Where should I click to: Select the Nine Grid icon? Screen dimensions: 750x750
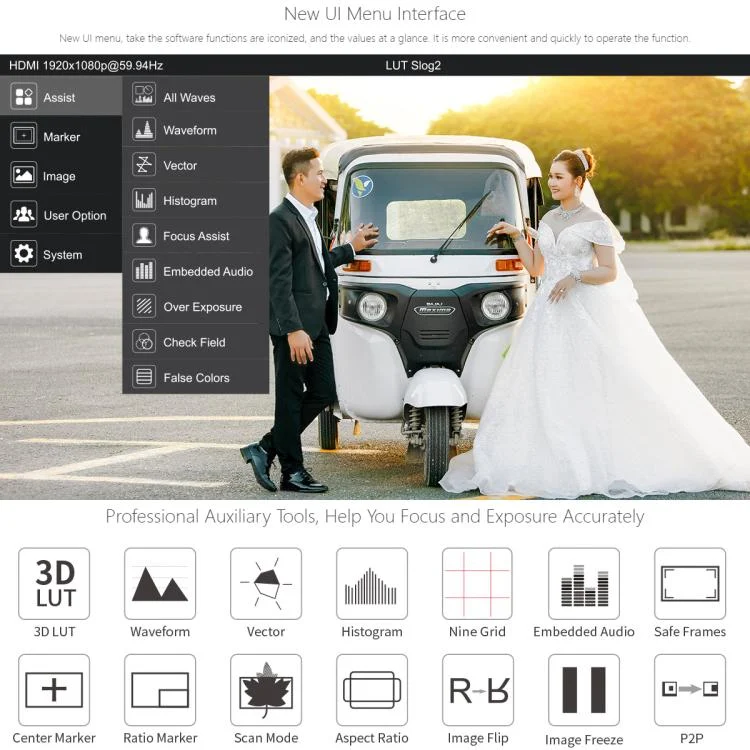click(477, 583)
